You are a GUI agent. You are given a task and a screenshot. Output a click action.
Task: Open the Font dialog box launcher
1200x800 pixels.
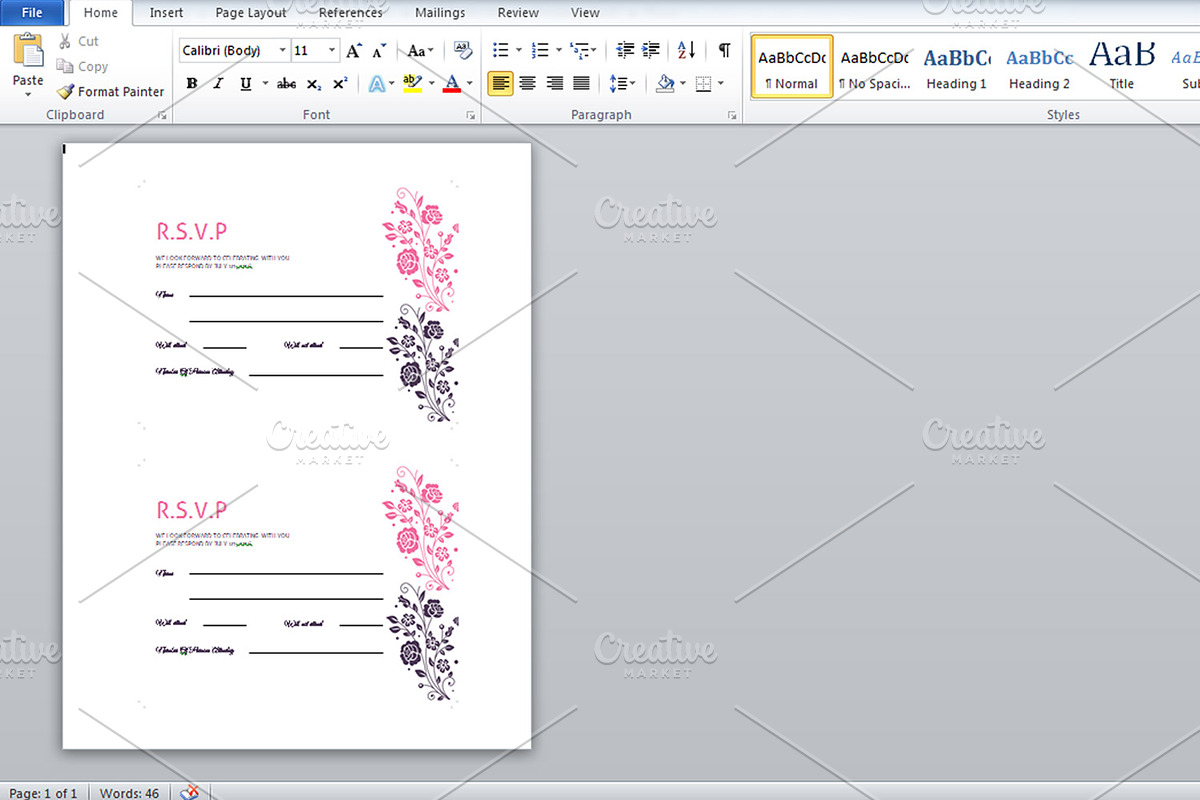point(470,116)
